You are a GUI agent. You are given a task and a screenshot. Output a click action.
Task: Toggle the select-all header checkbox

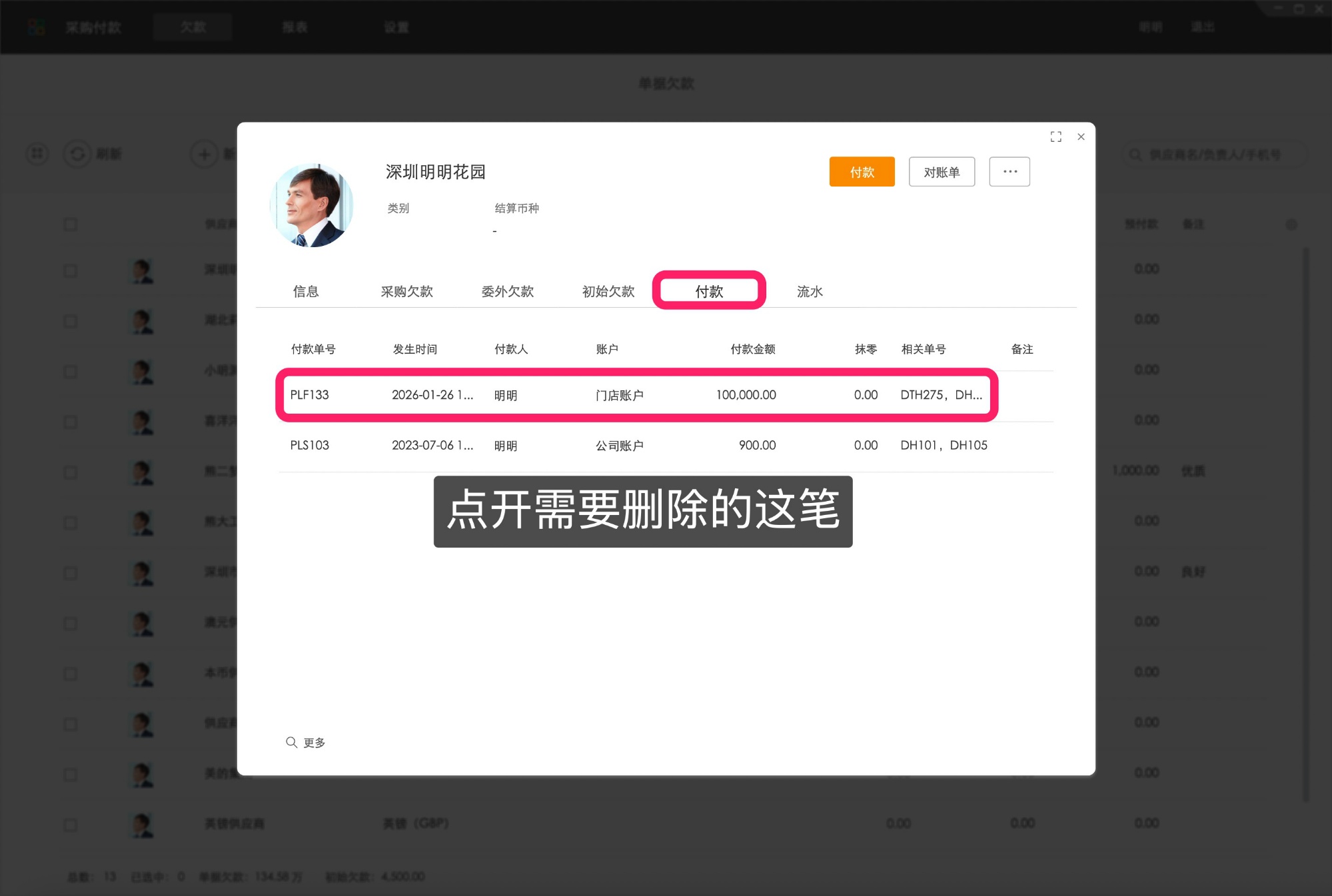(x=70, y=224)
